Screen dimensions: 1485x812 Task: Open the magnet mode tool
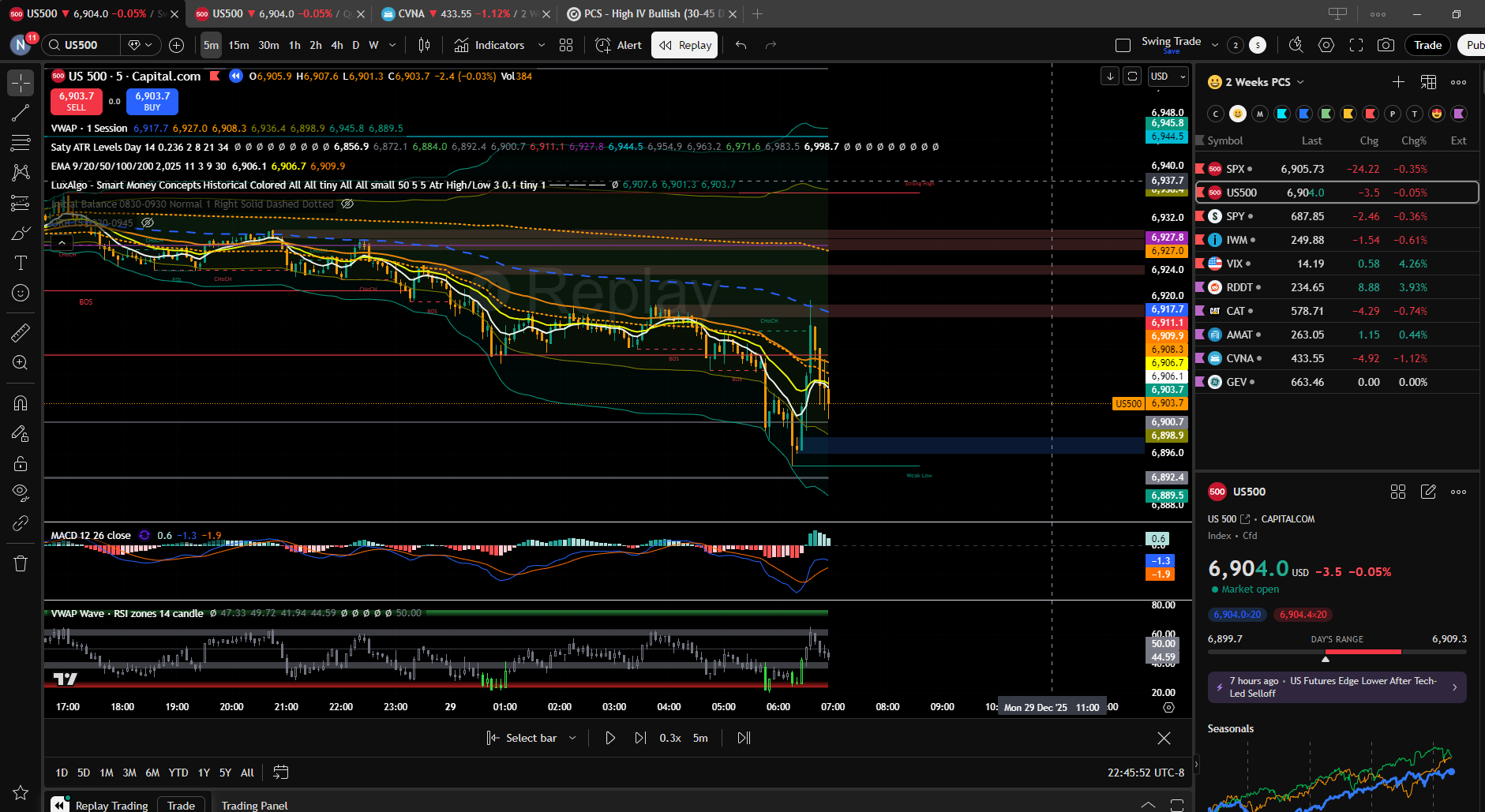point(21,402)
